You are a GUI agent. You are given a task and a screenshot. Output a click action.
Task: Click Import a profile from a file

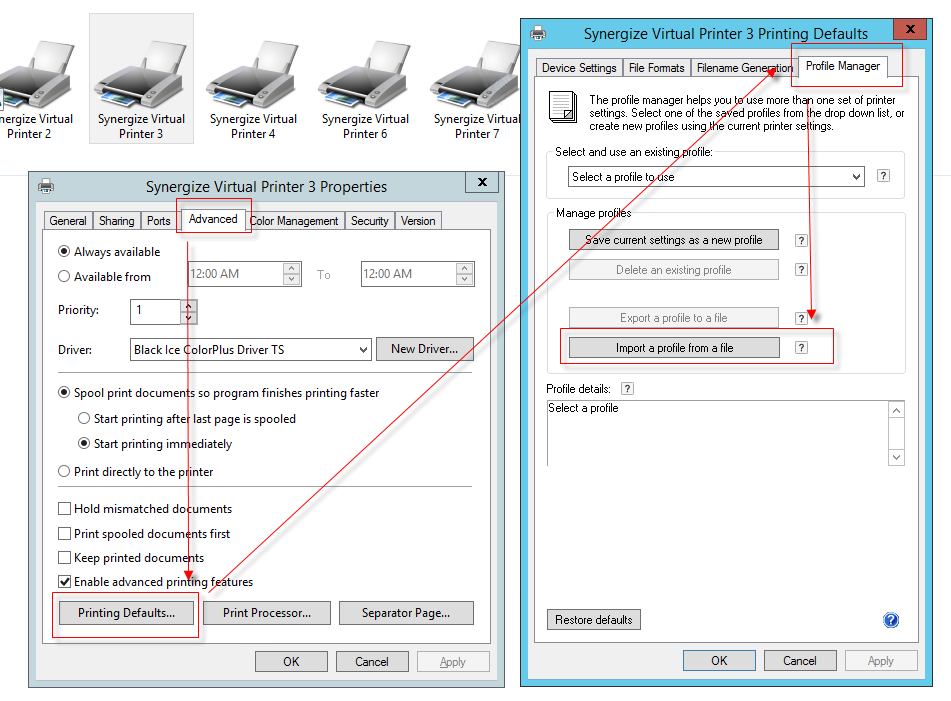coord(674,347)
